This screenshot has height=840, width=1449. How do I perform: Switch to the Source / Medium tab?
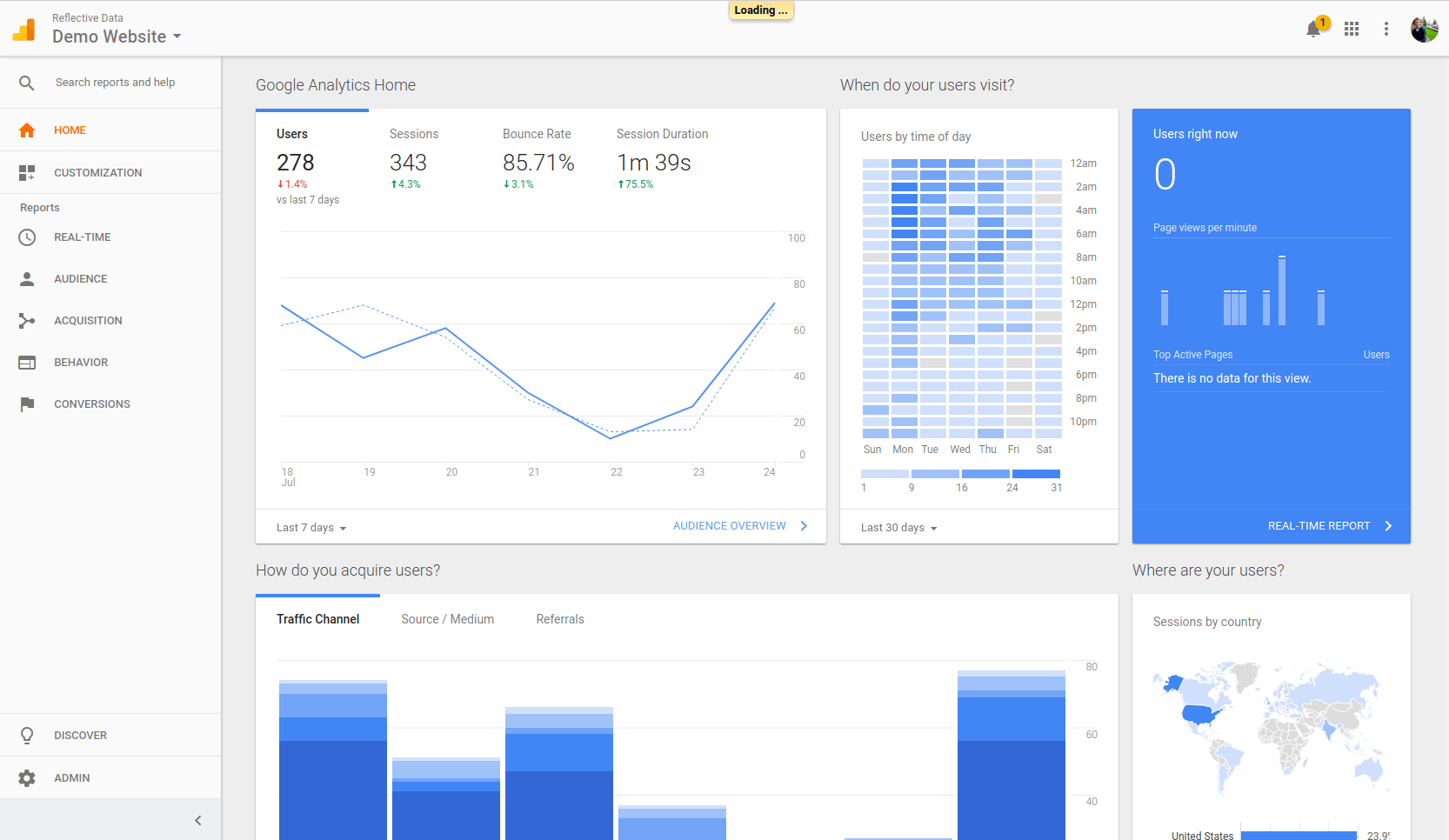447,619
